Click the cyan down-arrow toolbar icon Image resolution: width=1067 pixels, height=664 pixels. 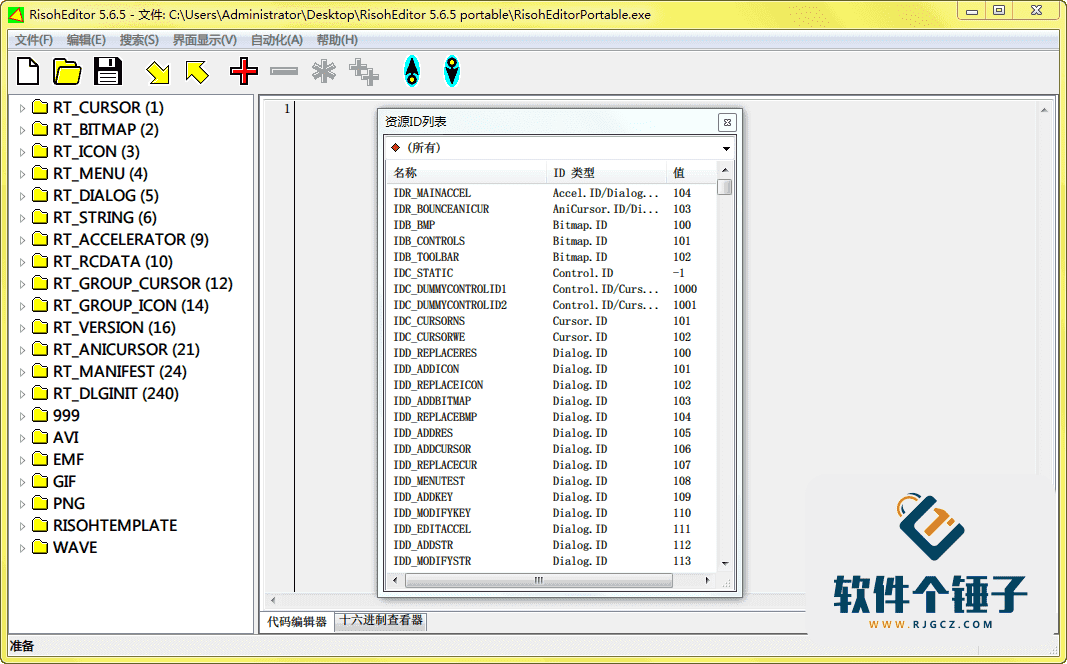coord(452,70)
